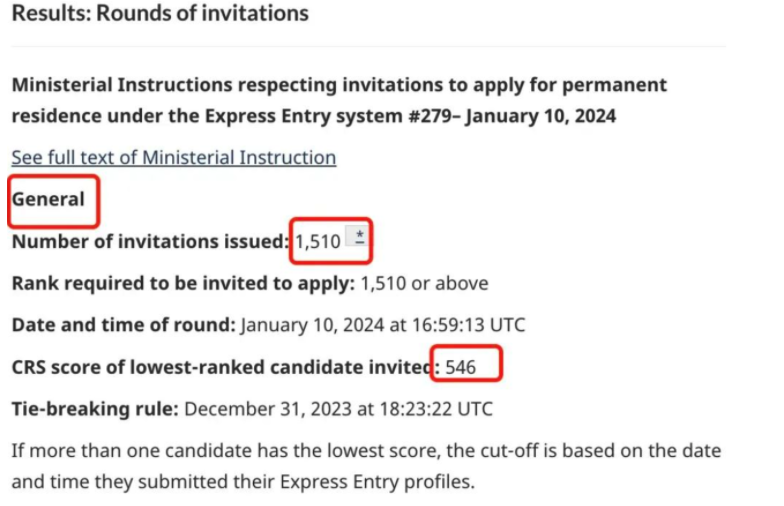Viewport: 784px width, 506px height.
Task: Click the December 31, 2023 tie-breaking timestamp
Action: [x=339, y=409]
